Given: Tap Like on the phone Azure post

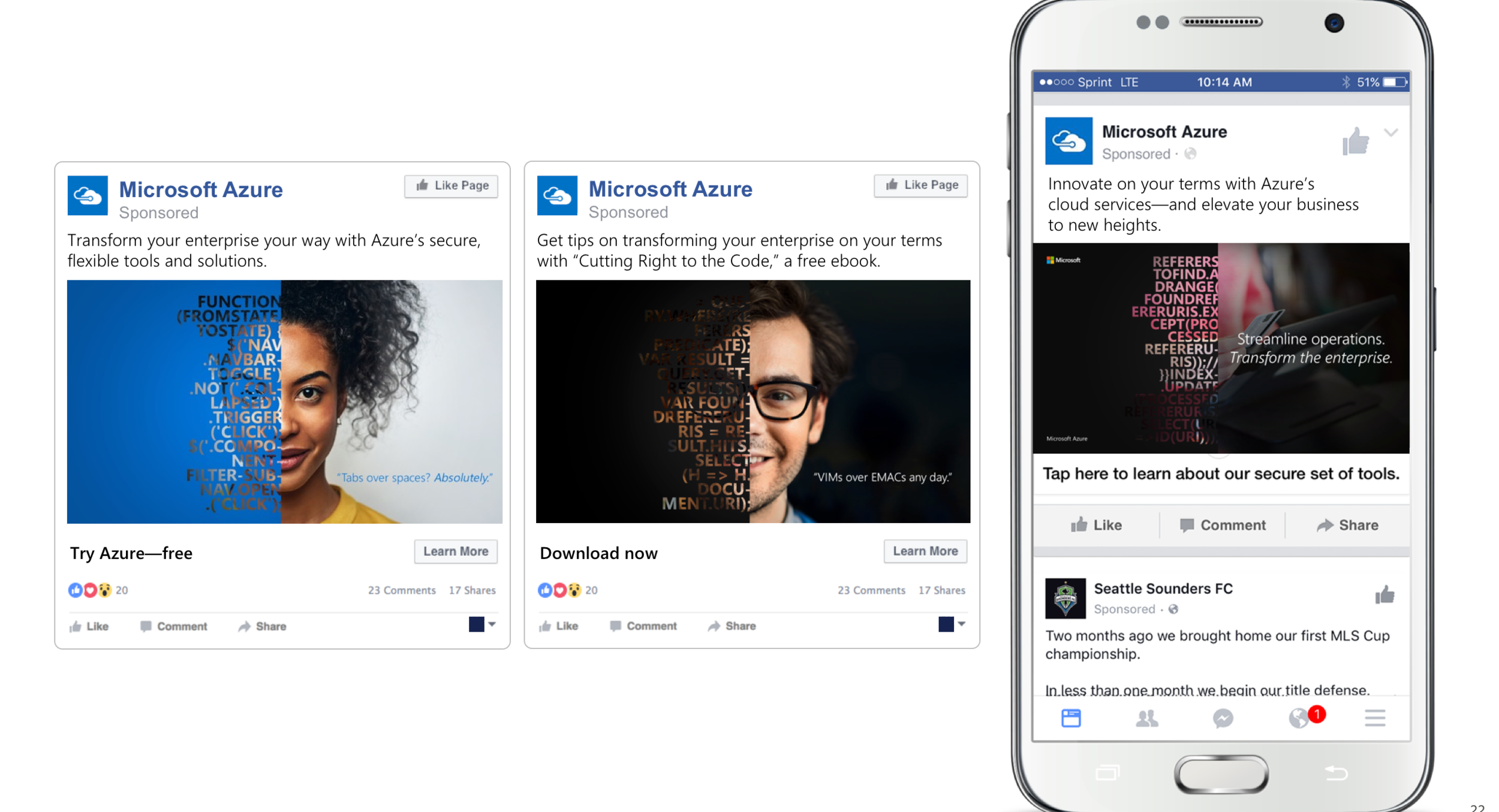Looking at the screenshot, I should click(1096, 526).
